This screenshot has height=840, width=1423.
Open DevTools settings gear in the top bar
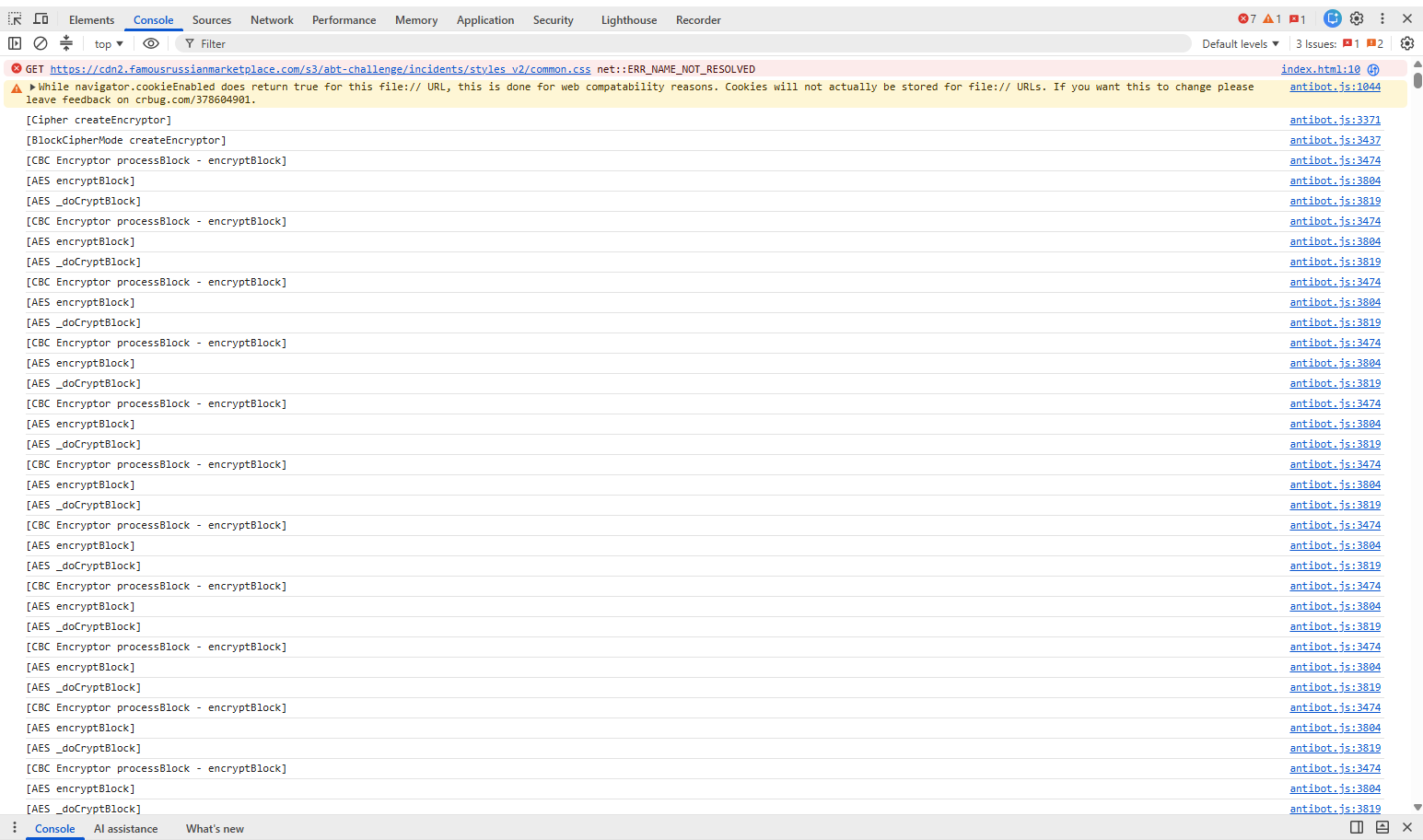click(x=1357, y=18)
